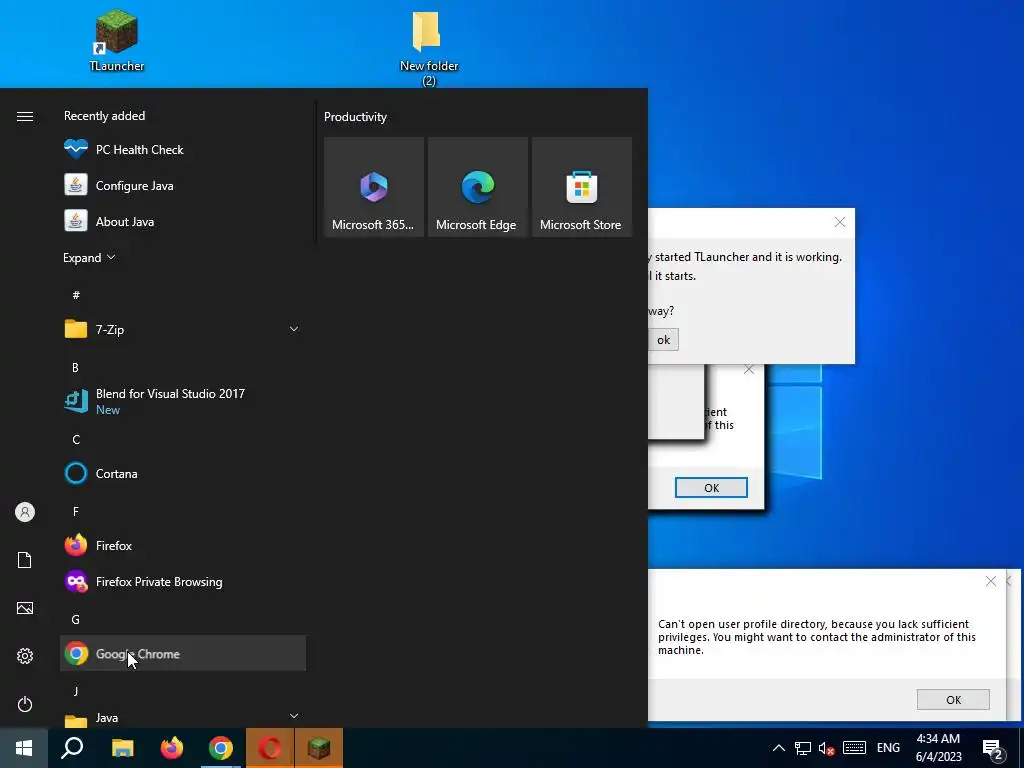The width and height of the screenshot is (1024, 768).
Task: Launch Configure Java from Start menu
Action: tap(183, 185)
